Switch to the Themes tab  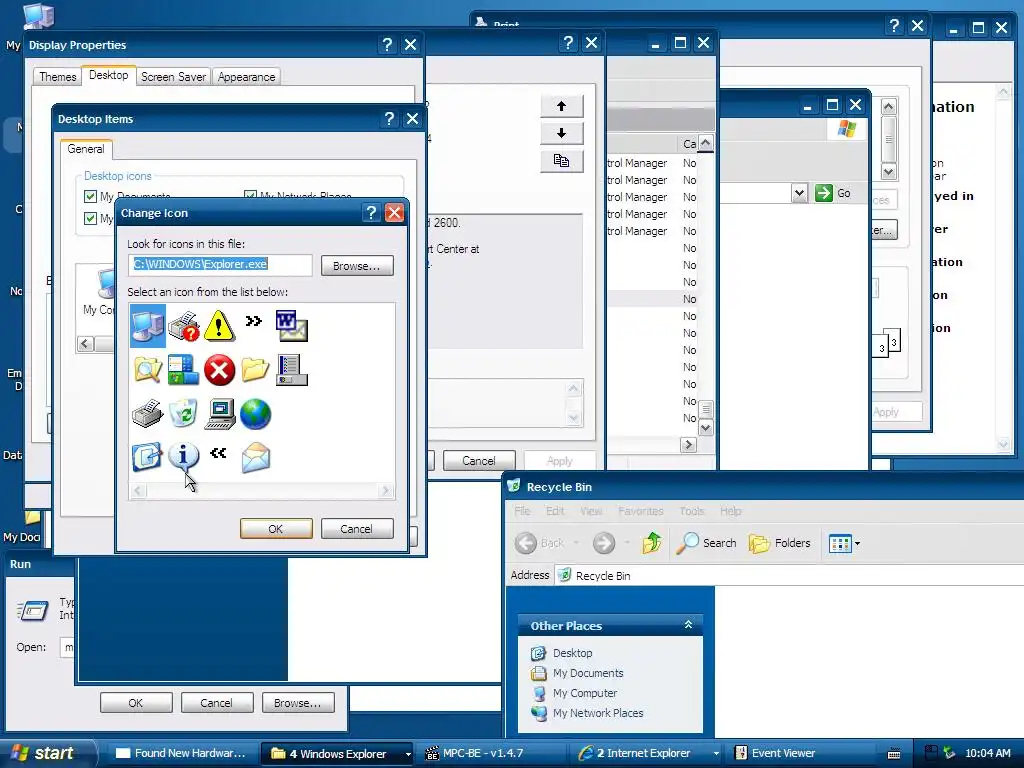click(57, 76)
